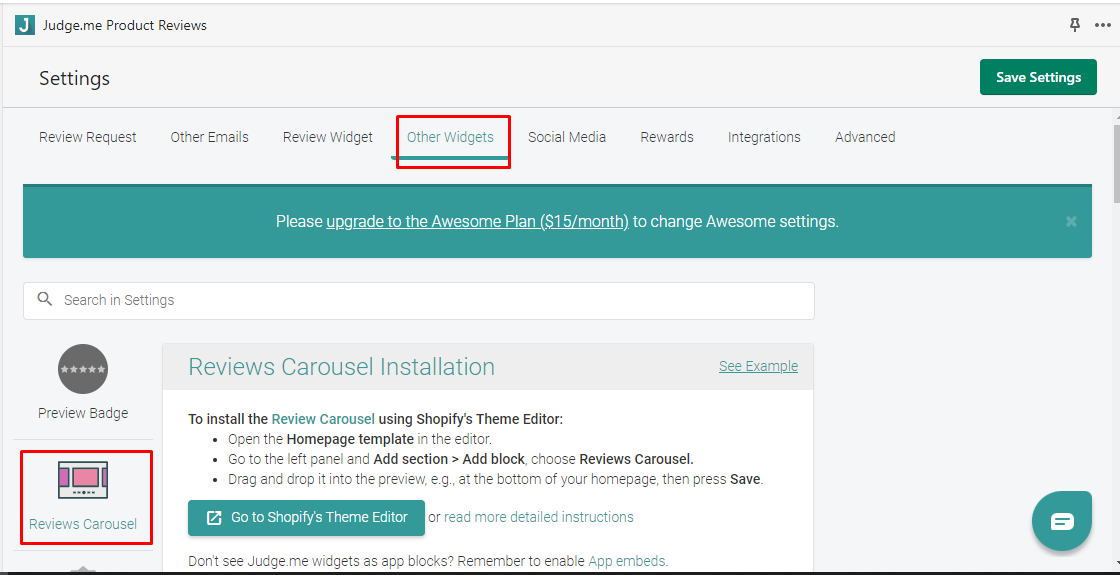1120x575 pixels.
Task: Go to the Social Media tab
Action: (567, 137)
